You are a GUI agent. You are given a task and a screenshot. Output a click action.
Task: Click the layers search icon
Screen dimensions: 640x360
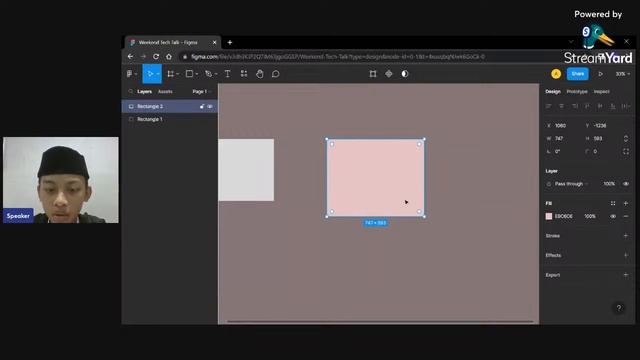click(131, 91)
